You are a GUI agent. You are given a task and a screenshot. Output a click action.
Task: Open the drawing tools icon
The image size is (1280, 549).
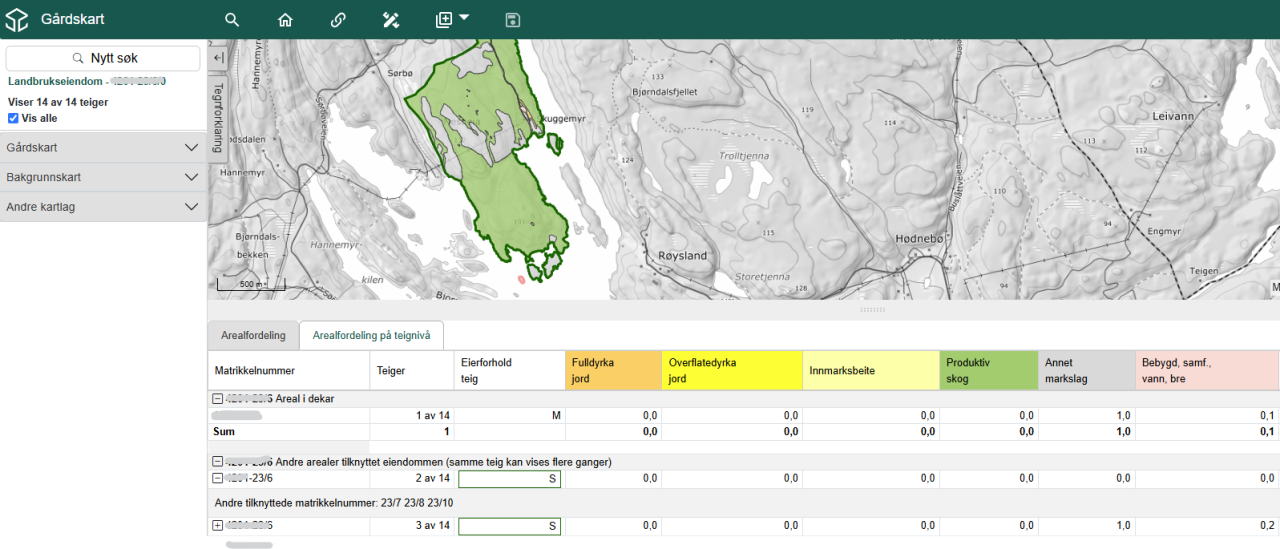click(391, 20)
